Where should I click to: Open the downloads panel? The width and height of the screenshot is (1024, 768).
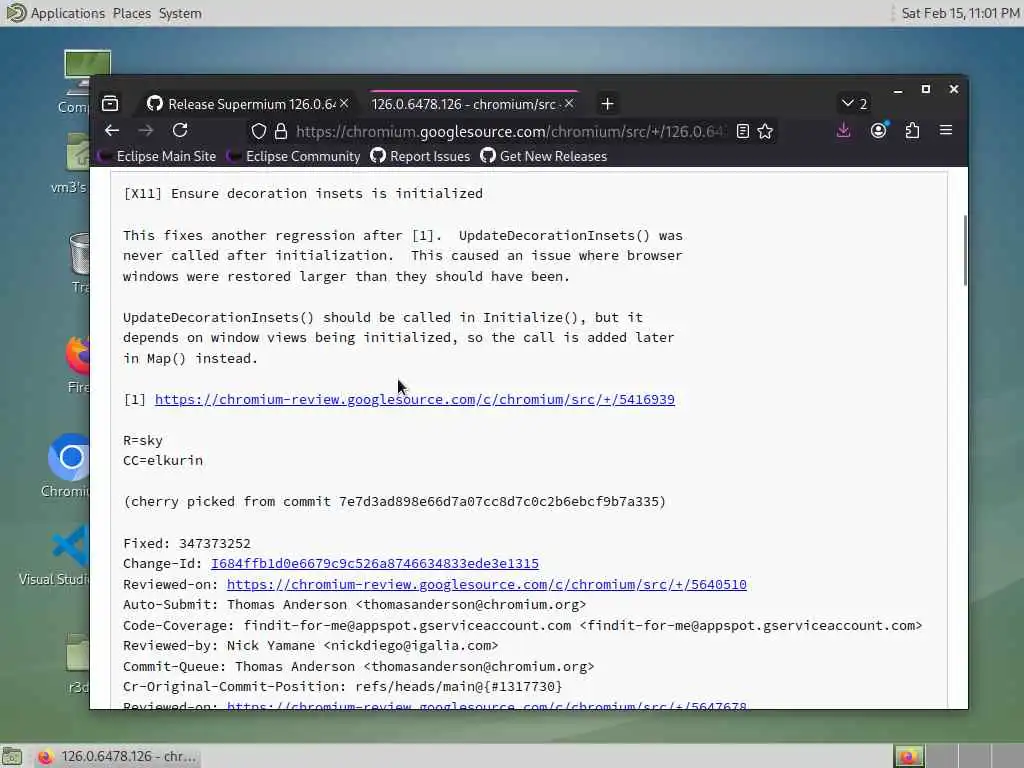[x=844, y=131]
